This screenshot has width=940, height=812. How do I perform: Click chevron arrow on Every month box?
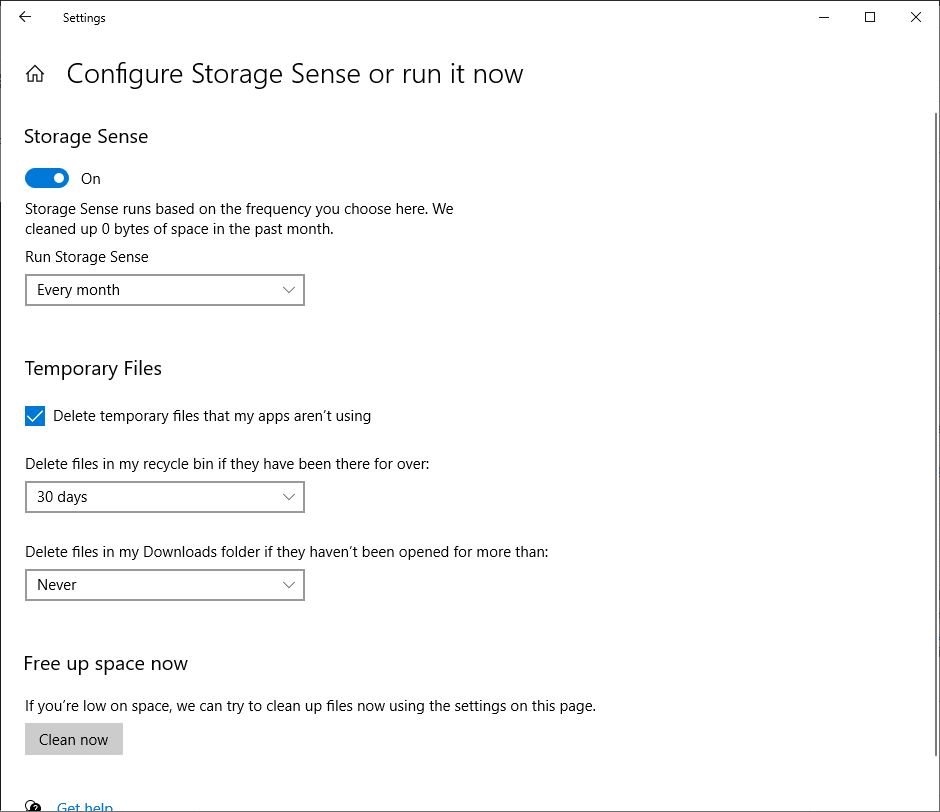(x=289, y=290)
